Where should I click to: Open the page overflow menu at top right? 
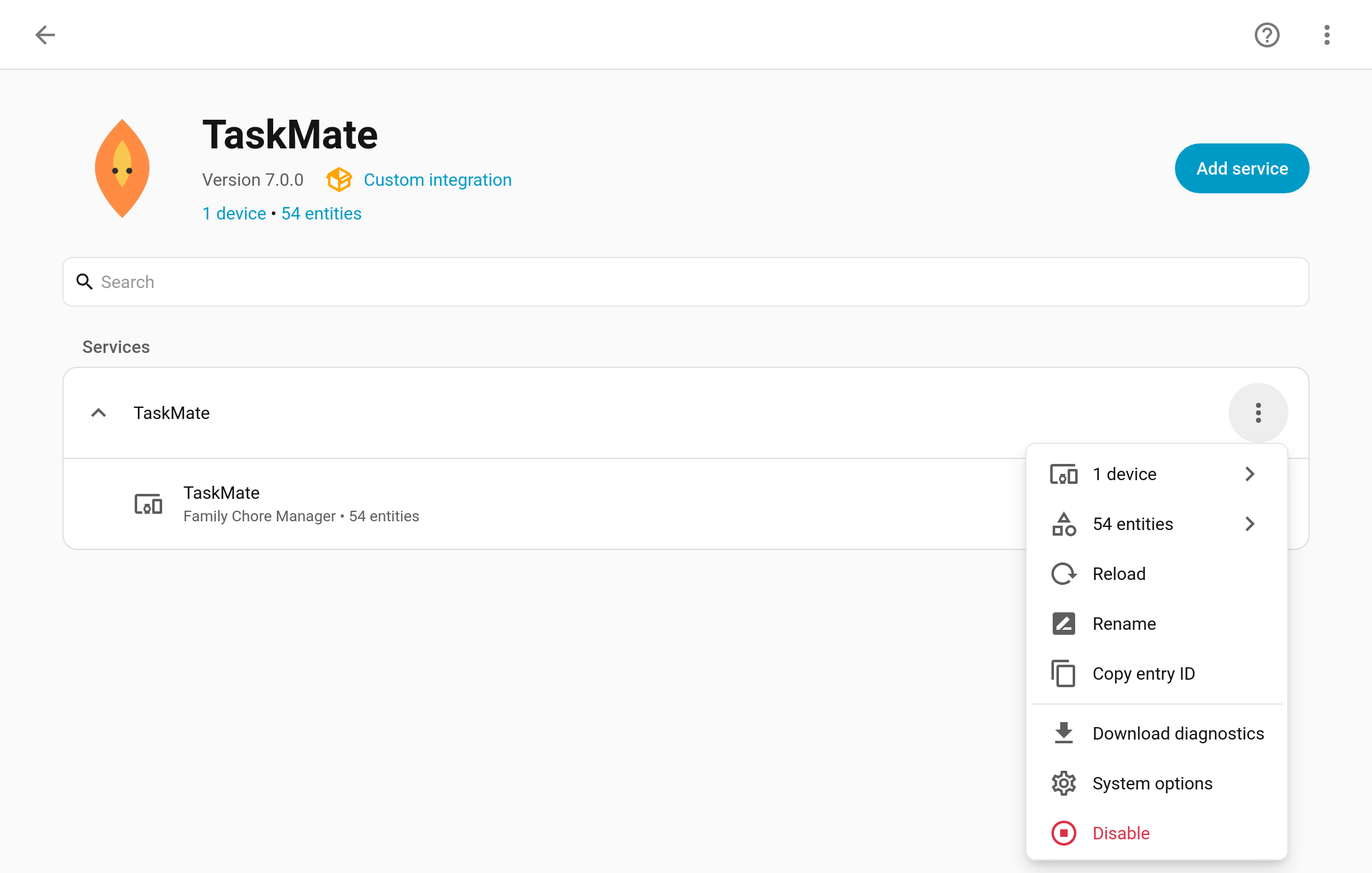tap(1326, 35)
